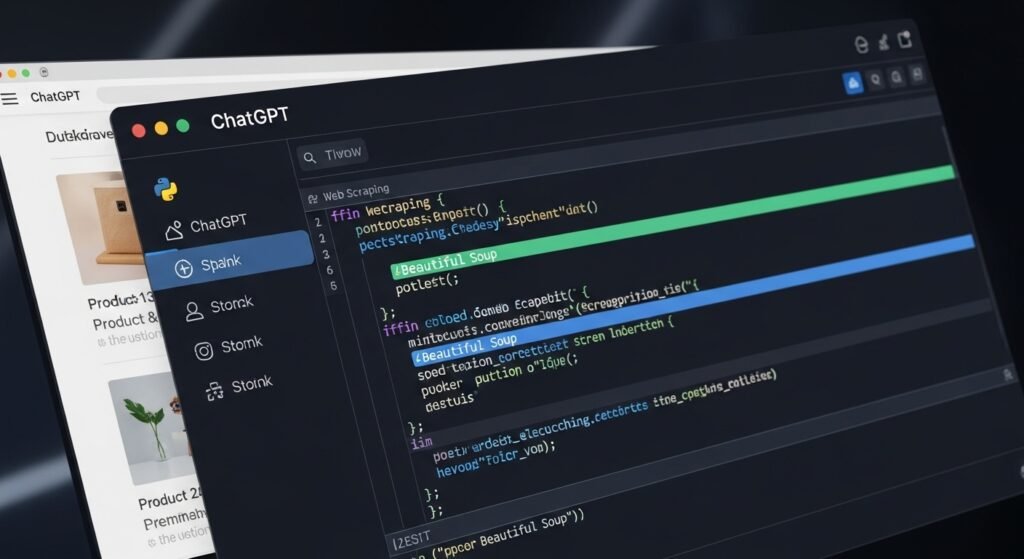
Task: Click the "destuis" code line
Action: (x=449, y=402)
